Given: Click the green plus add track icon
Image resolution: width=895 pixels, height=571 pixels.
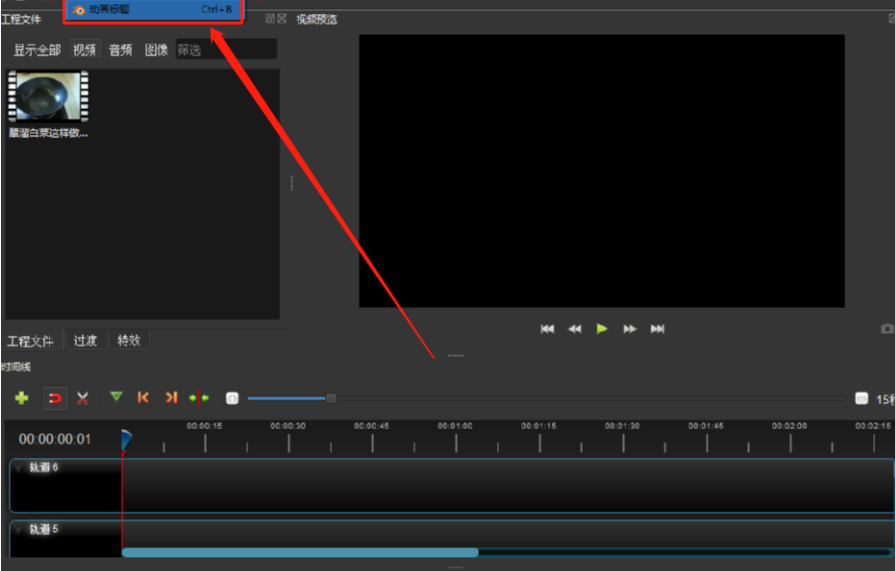Looking at the screenshot, I should pyautogui.click(x=22, y=398).
